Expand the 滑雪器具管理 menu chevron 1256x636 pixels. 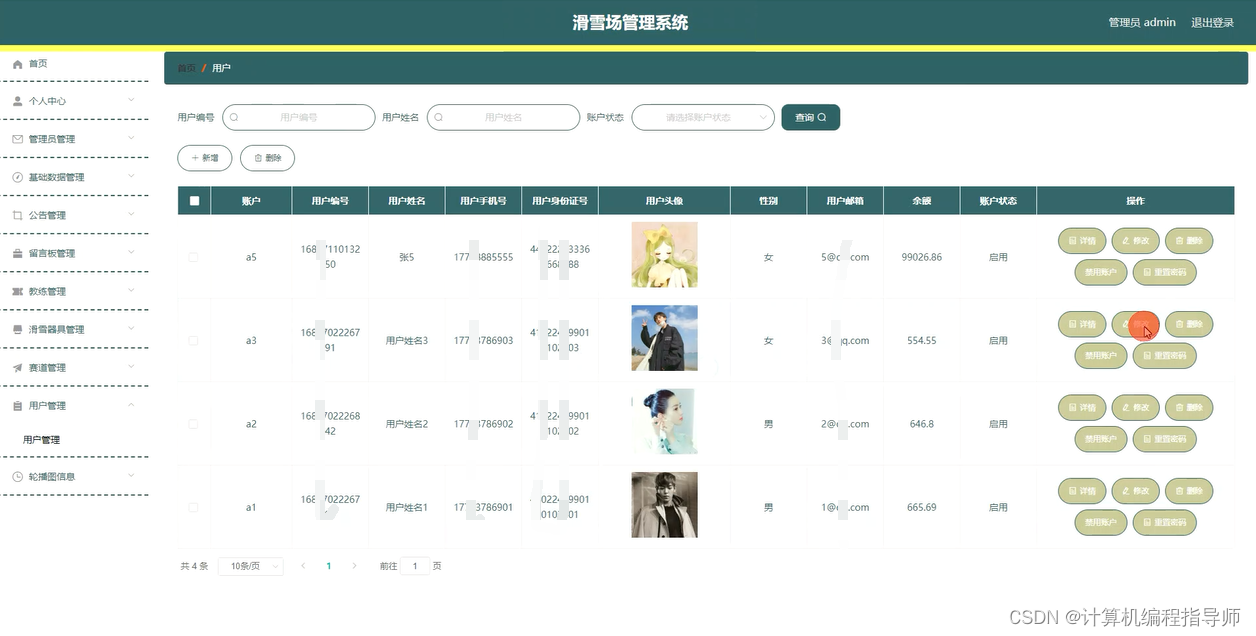click(131, 328)
